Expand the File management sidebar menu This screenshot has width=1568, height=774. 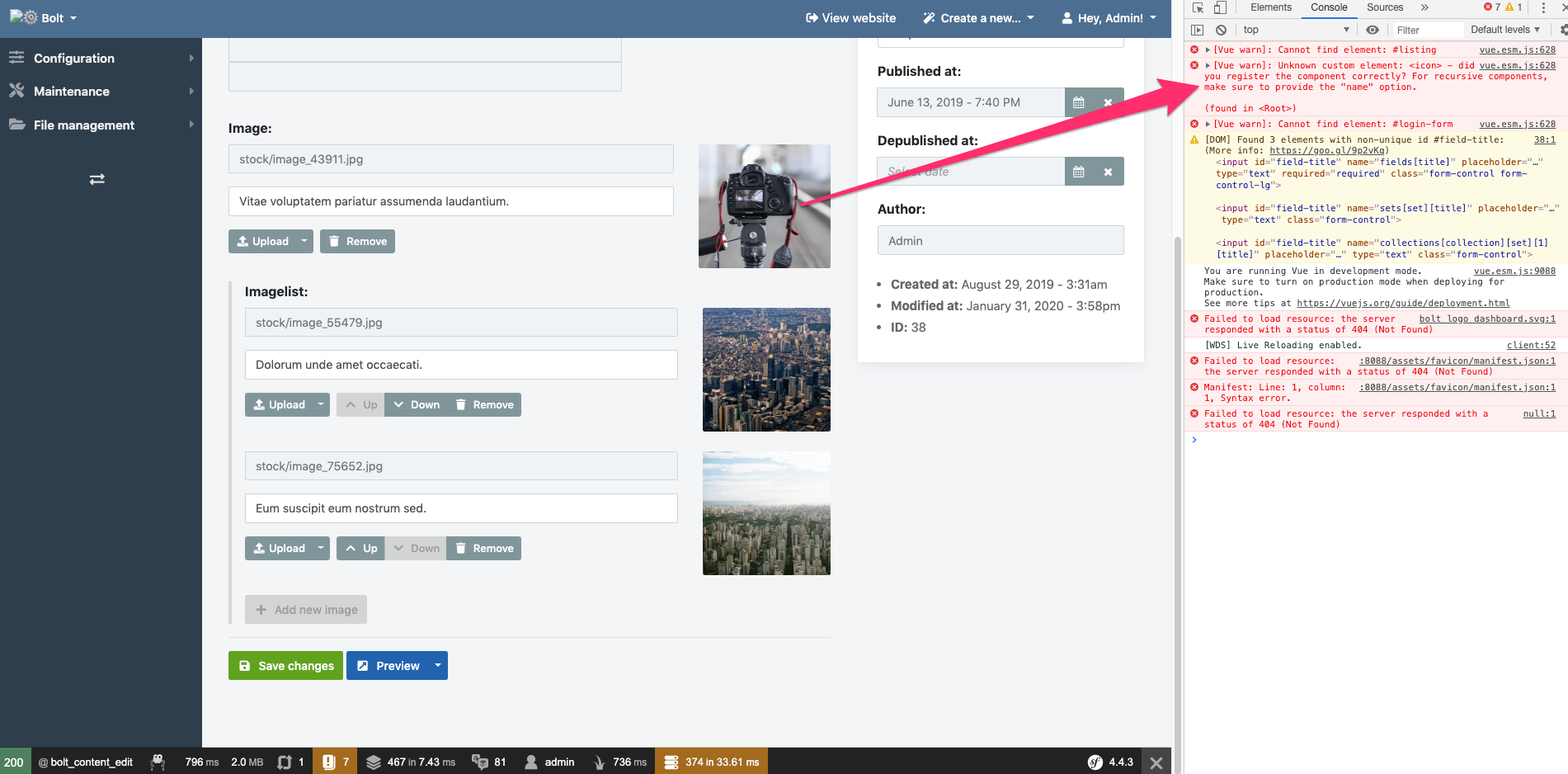pyautogui.click(x=101, y=125)
